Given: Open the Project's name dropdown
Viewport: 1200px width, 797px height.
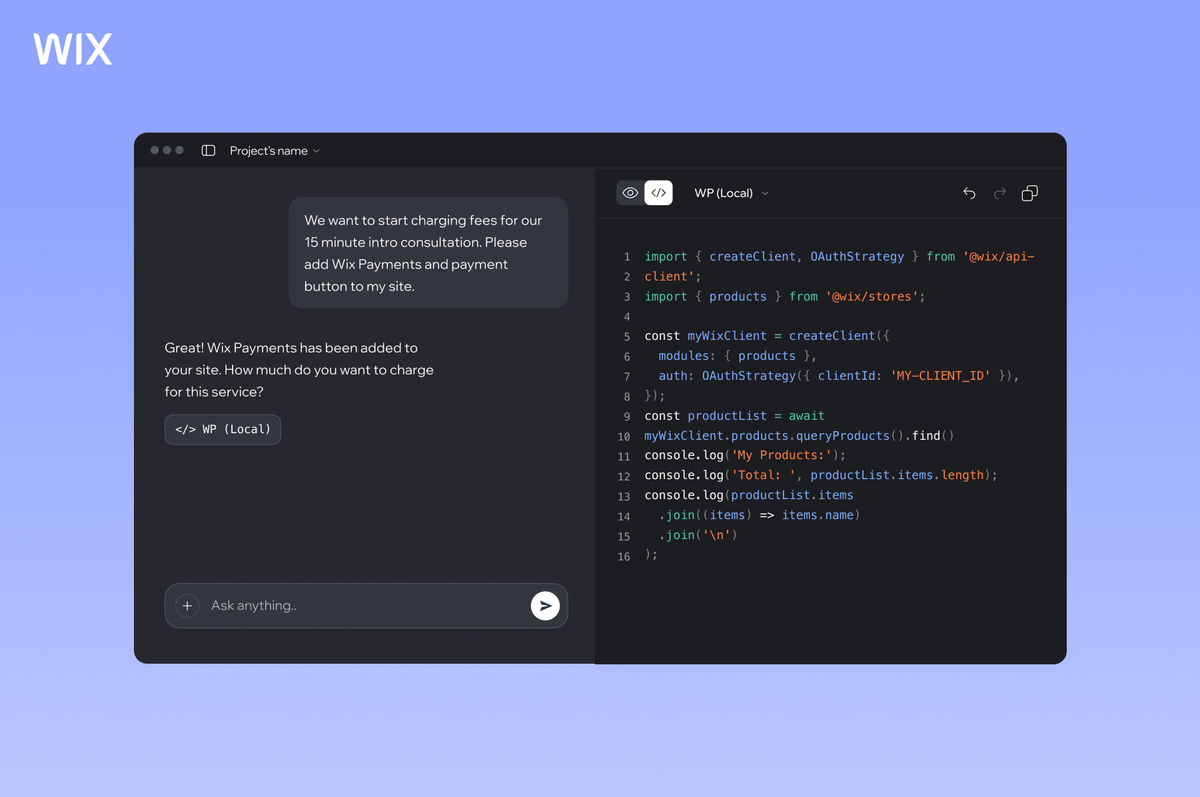Looking at the screenshot, I should [275, 151].
